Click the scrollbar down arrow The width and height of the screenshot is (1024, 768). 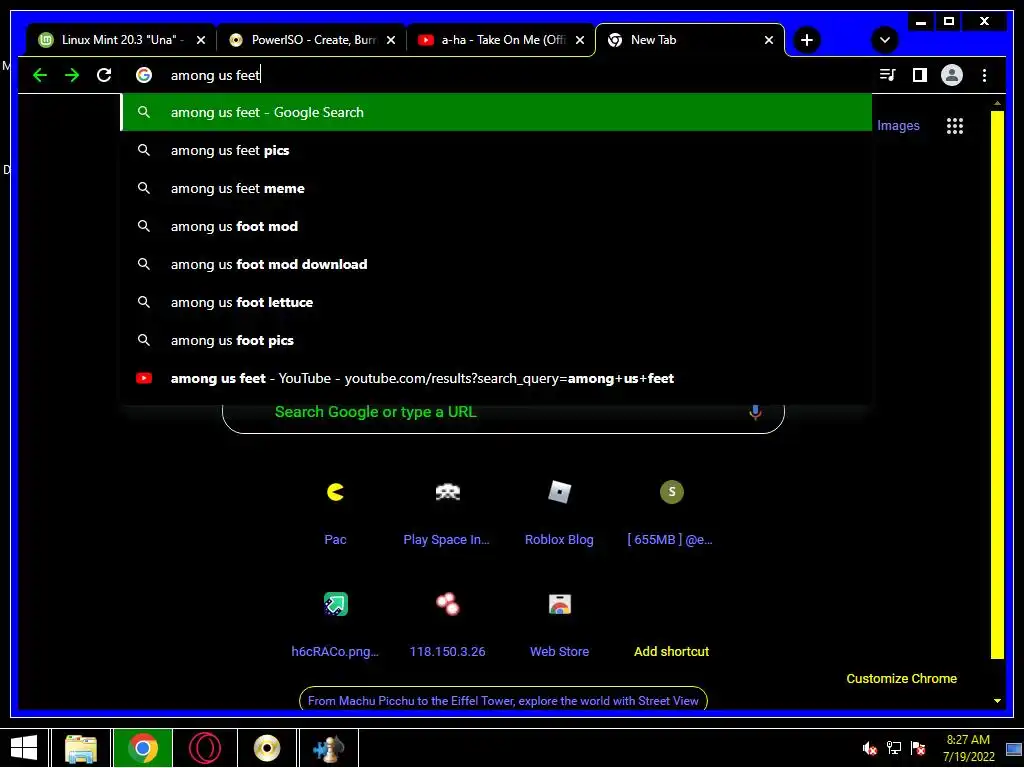coord(997,701)
